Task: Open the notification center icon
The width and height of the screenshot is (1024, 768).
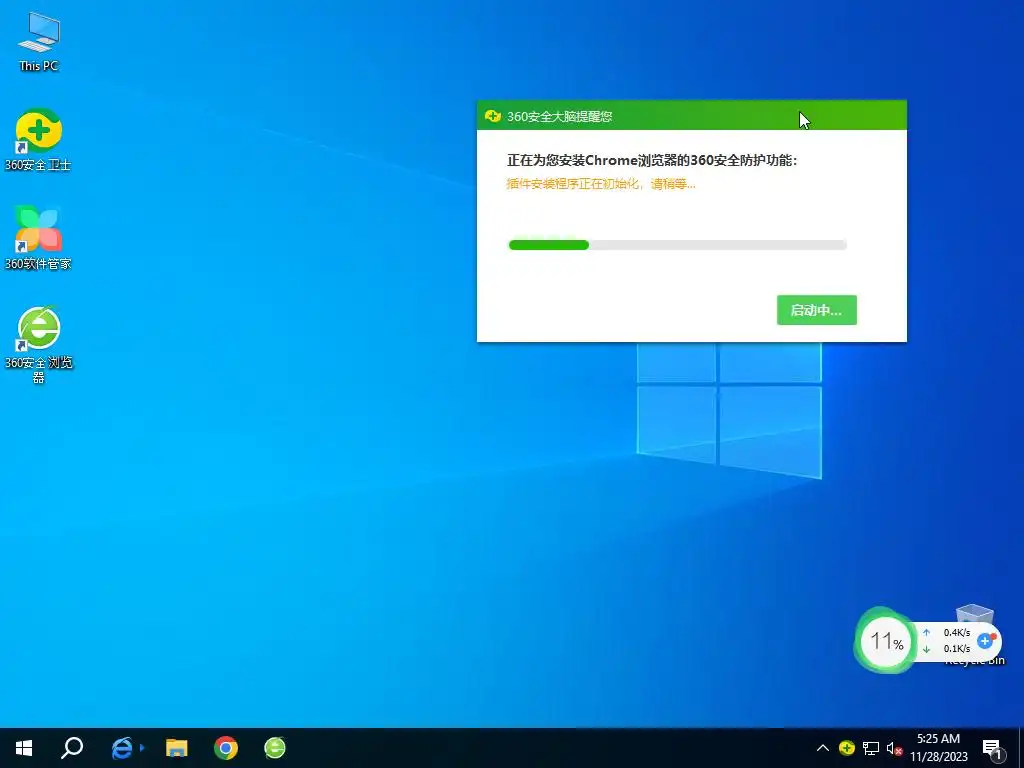Action: (x=992, y=749)
